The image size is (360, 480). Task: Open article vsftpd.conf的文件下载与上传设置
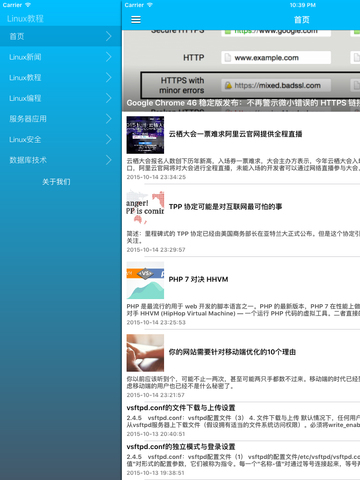pyautogui.click(x=181, y=408)
